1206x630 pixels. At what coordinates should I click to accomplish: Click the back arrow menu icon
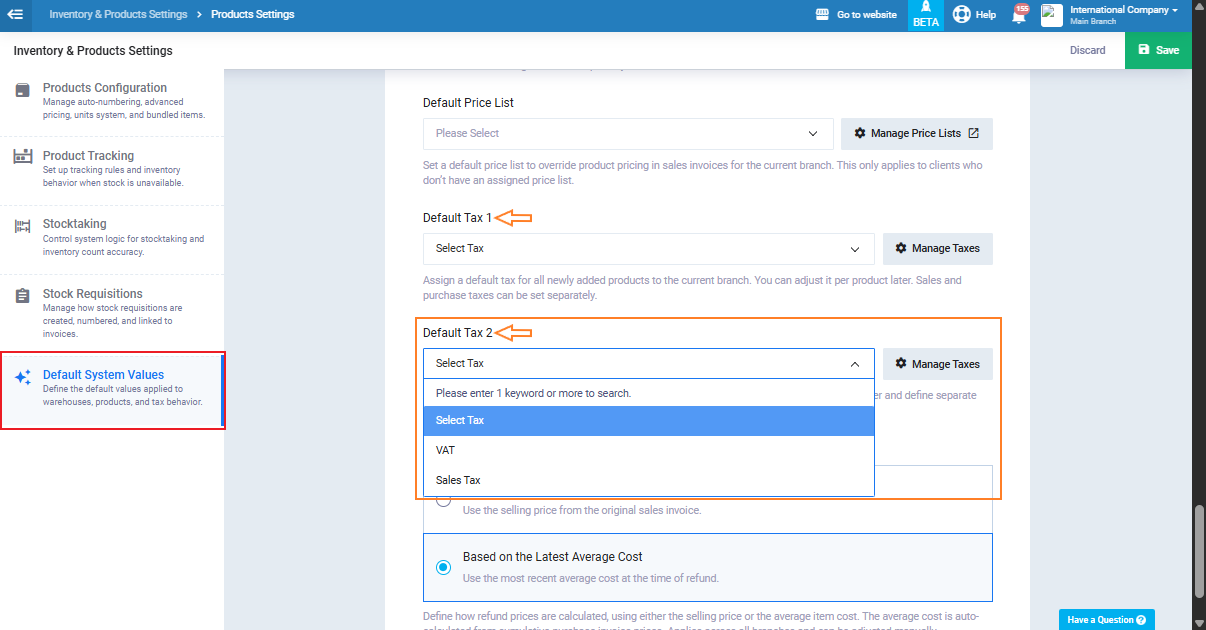15,14
